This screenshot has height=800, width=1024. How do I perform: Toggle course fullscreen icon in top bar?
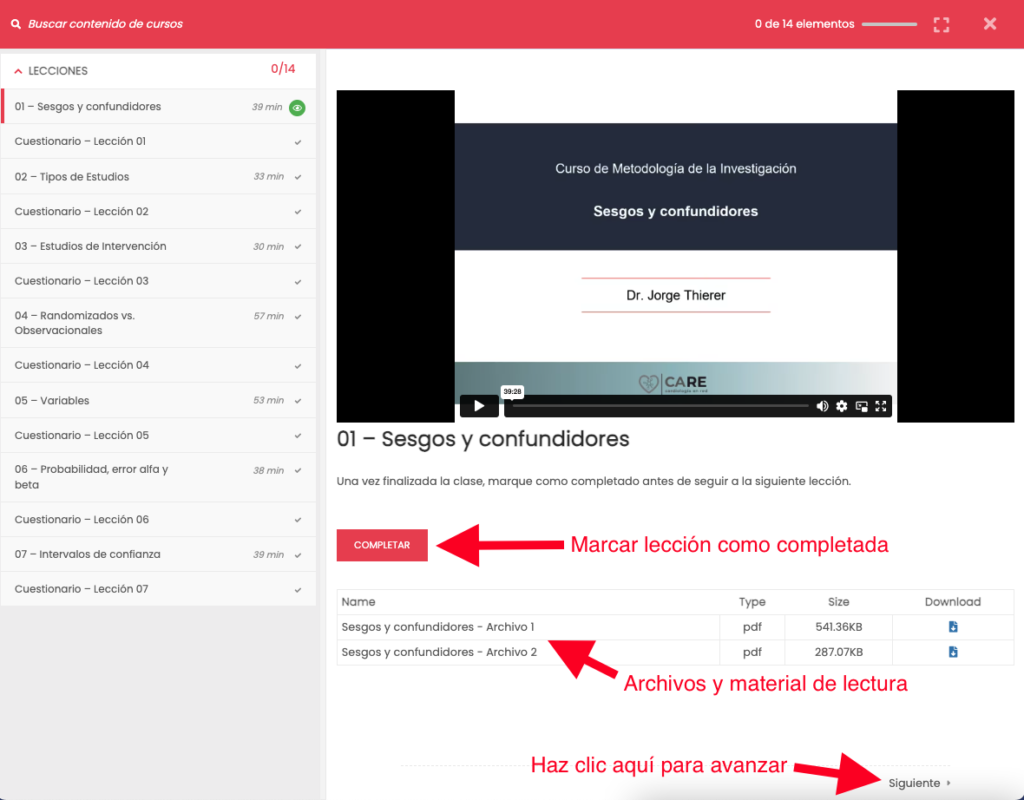[941, 24]
